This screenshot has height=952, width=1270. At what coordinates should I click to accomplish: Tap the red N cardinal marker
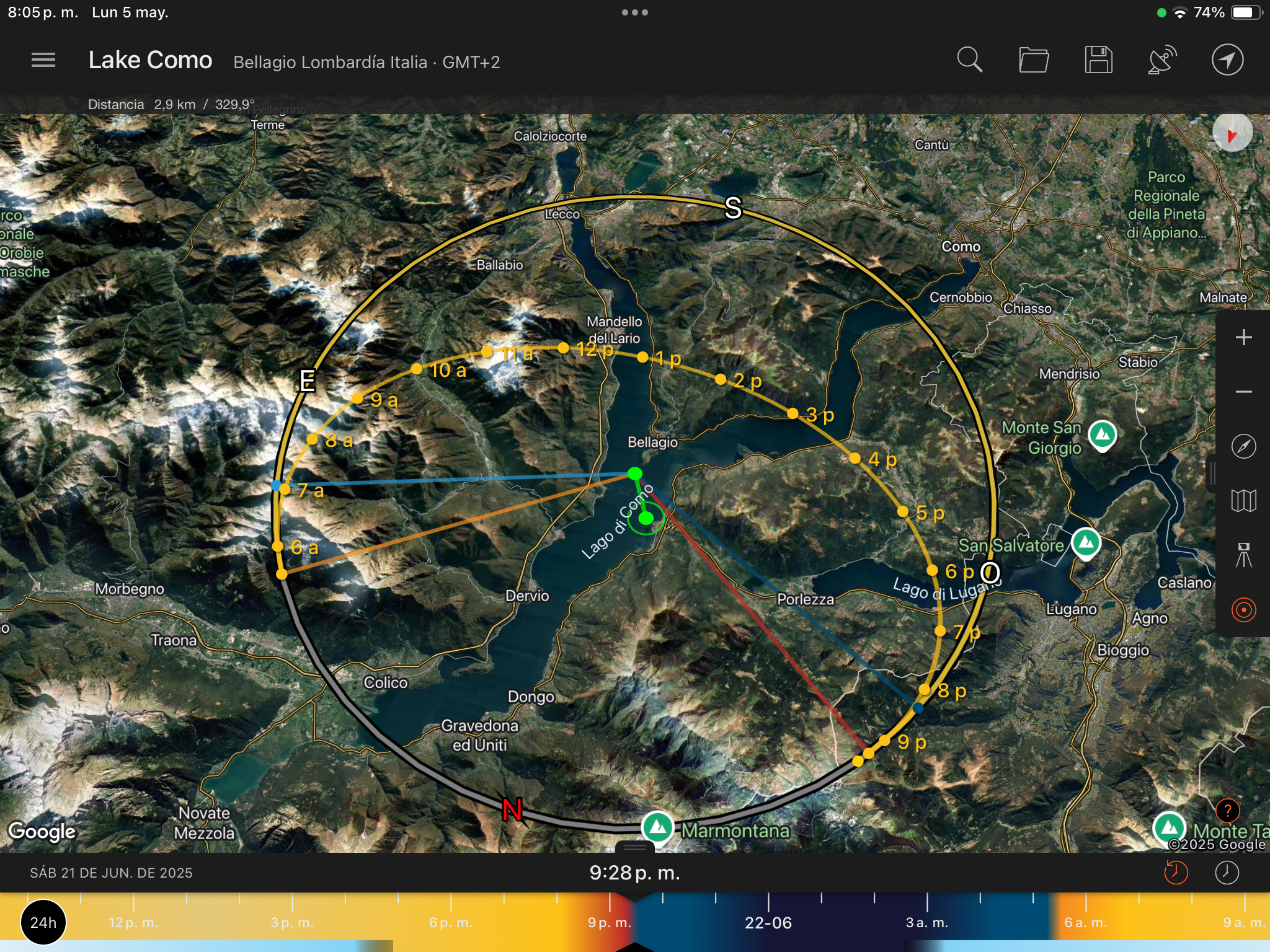pos(512,809)
